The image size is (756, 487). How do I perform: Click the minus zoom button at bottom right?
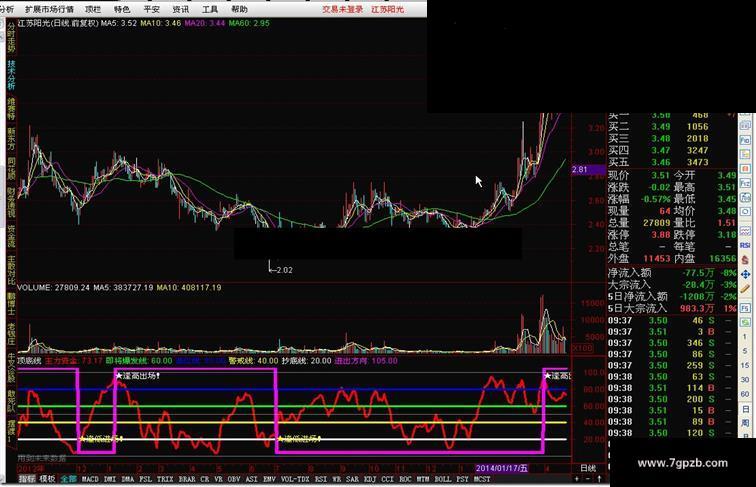click(x=588, y=479)
